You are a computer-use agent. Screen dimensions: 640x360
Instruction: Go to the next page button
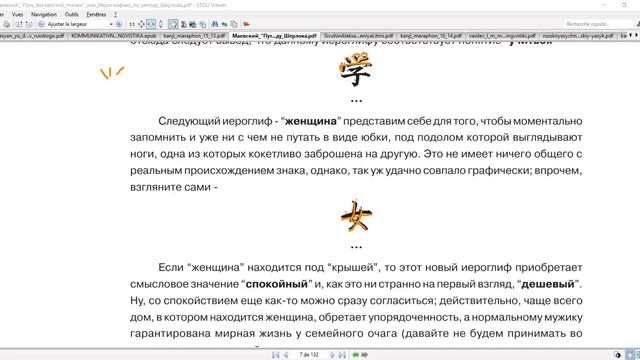[x=332, y=355]
